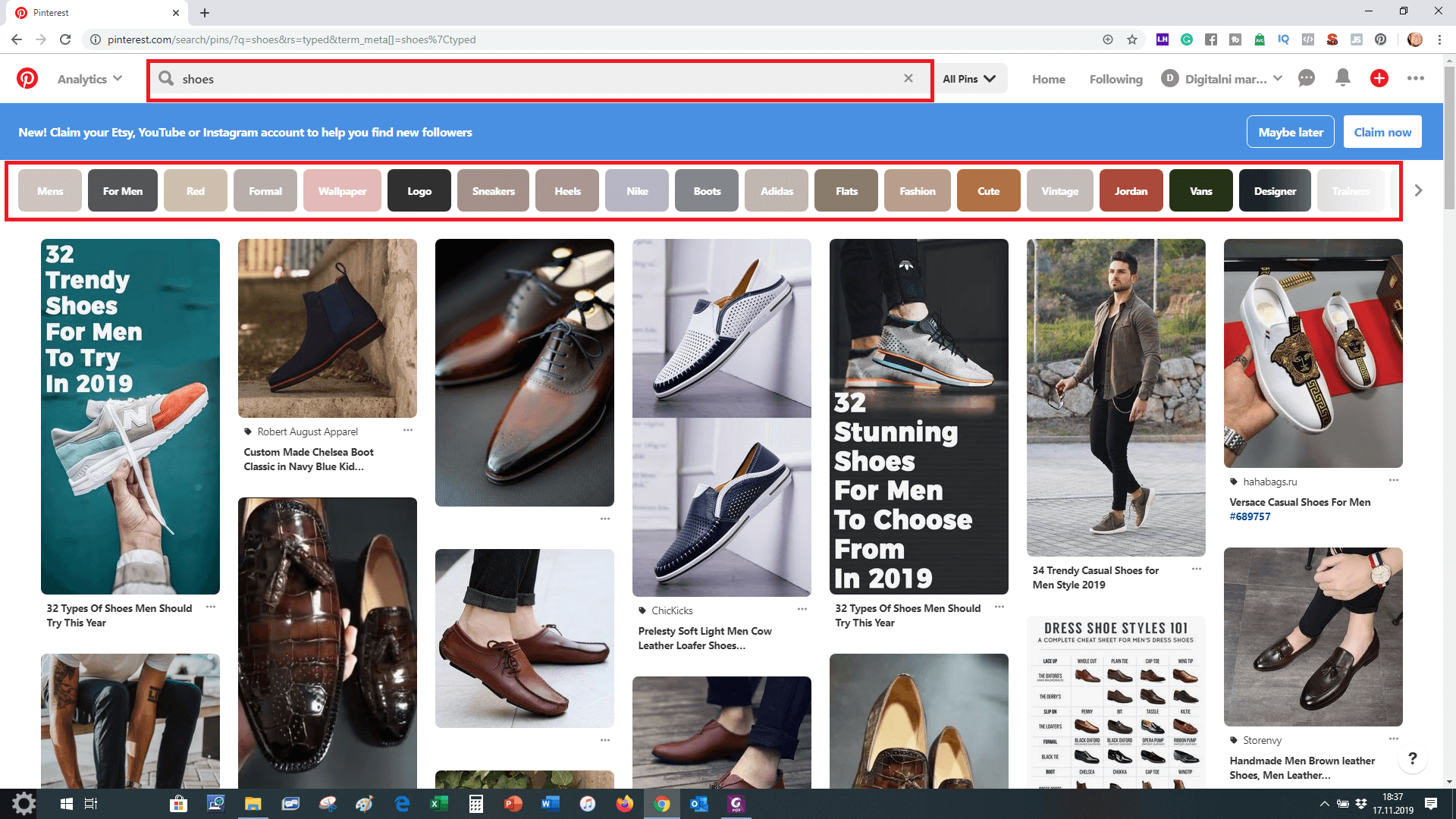The height and width of the screenshot is (819, 1456).
Task: Open the Versace white casual shoes pin
Action: (x=1313, y=353)
